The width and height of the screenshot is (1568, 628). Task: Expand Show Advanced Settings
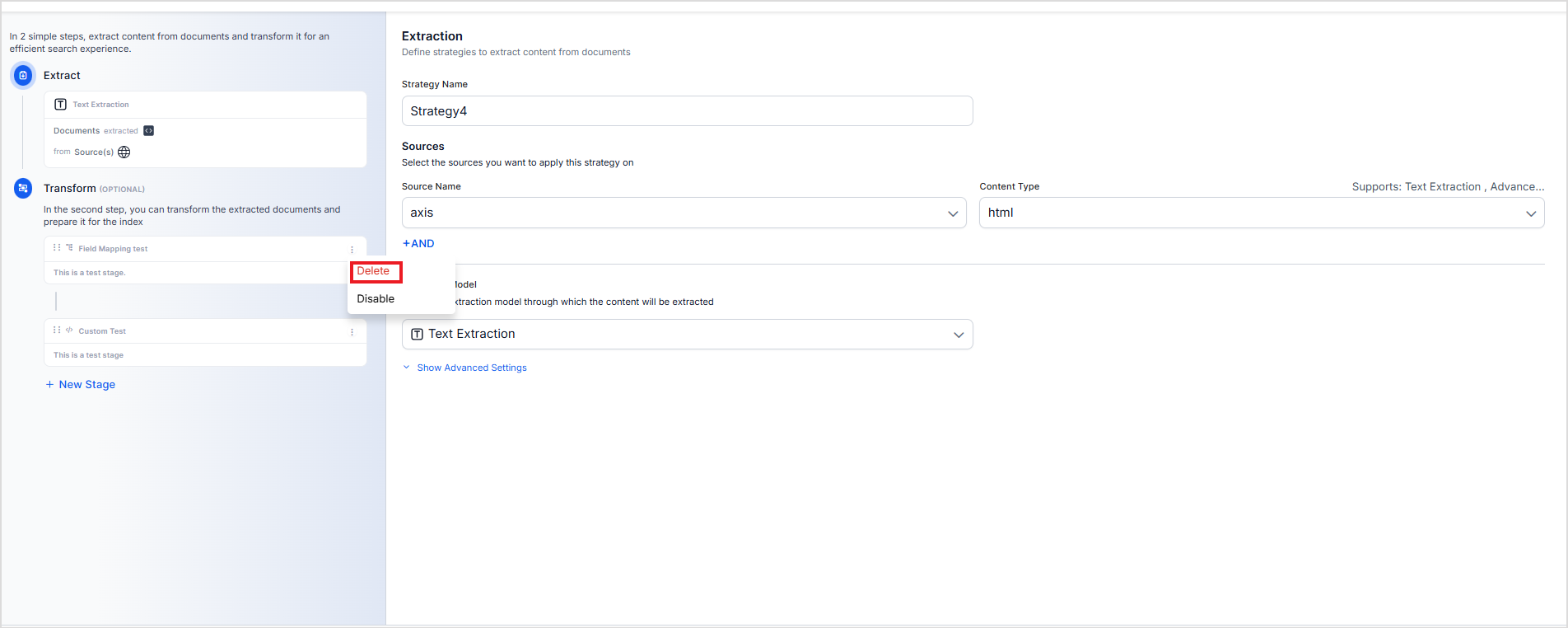(x=471, y=368)
